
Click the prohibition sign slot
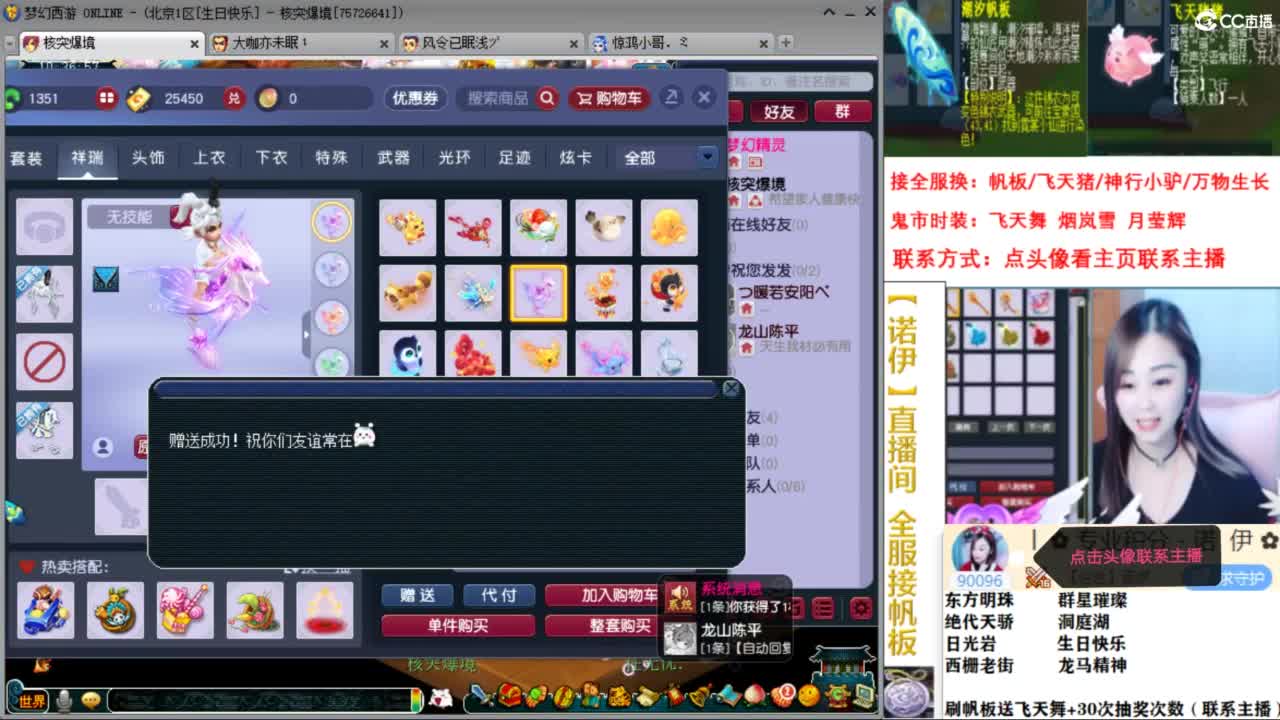(x=45, y=362)
